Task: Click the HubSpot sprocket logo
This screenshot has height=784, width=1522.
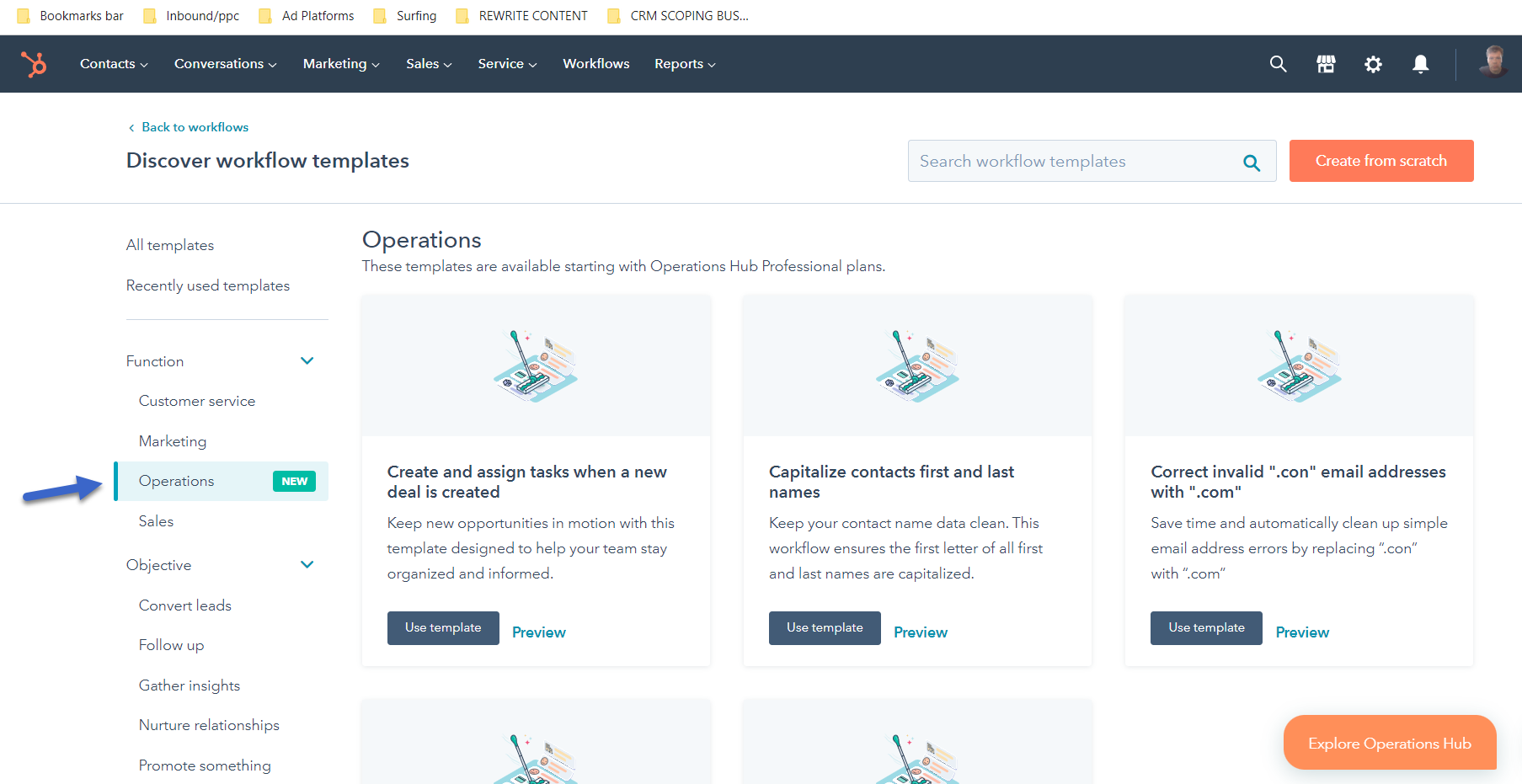Action: coord(34,63)
